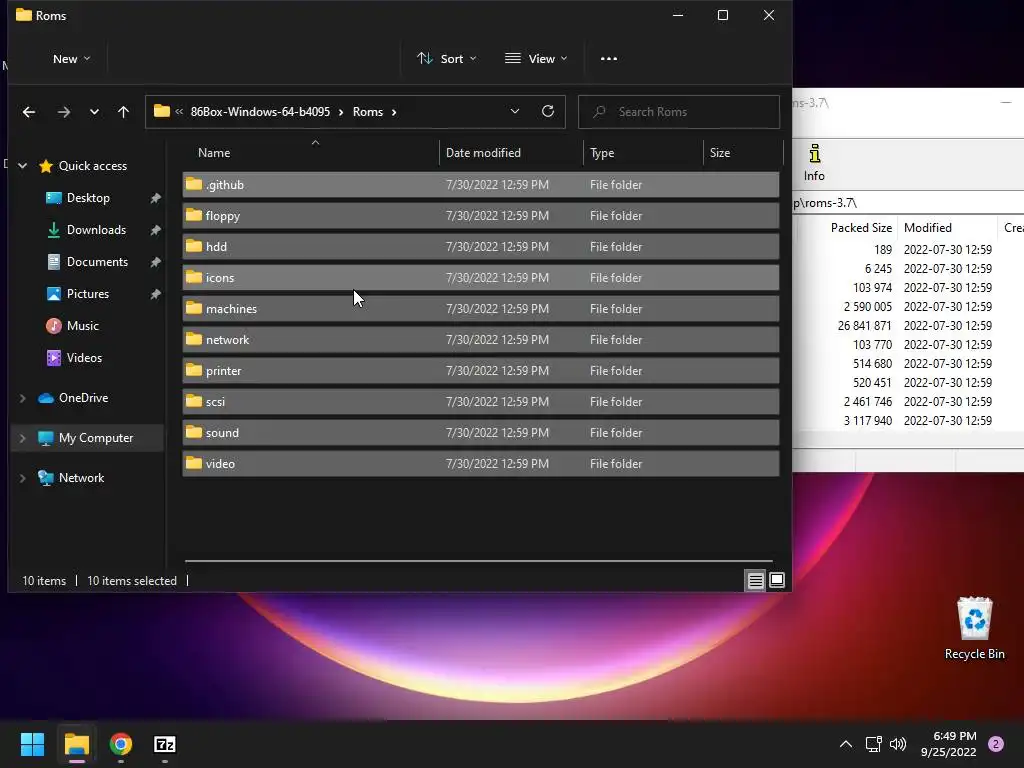1024x768 pixels.
Task: Select the video folder icon
Action: (193, 463)
